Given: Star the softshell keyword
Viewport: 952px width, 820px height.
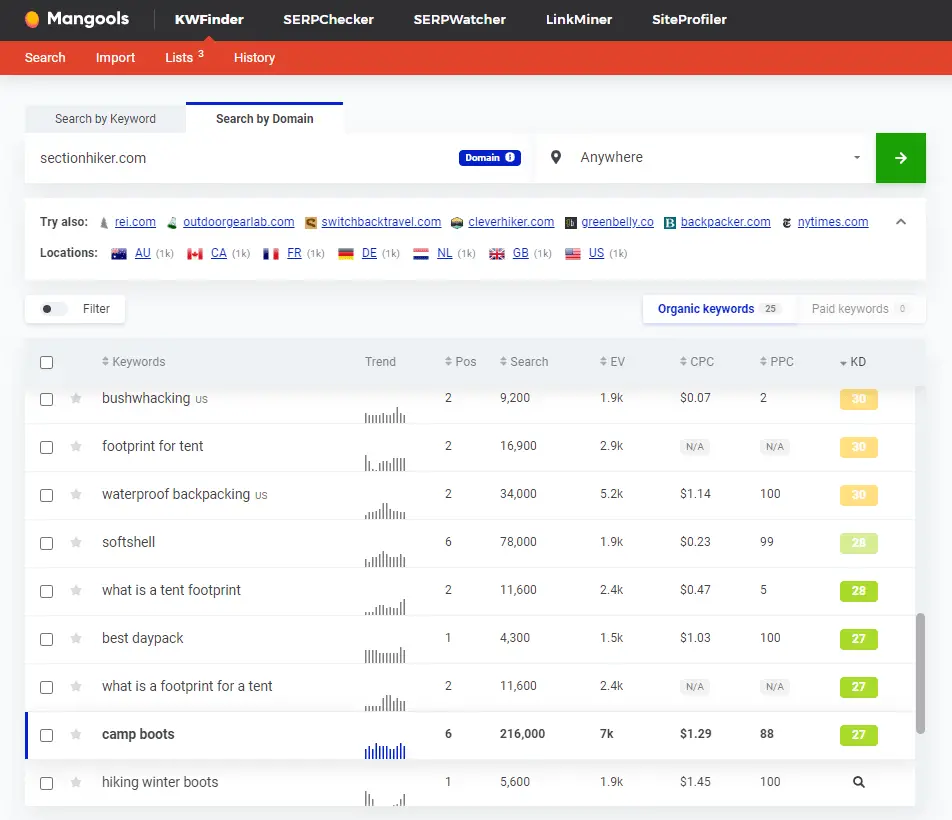Looking at the screenshot, I should coord(76,542).
